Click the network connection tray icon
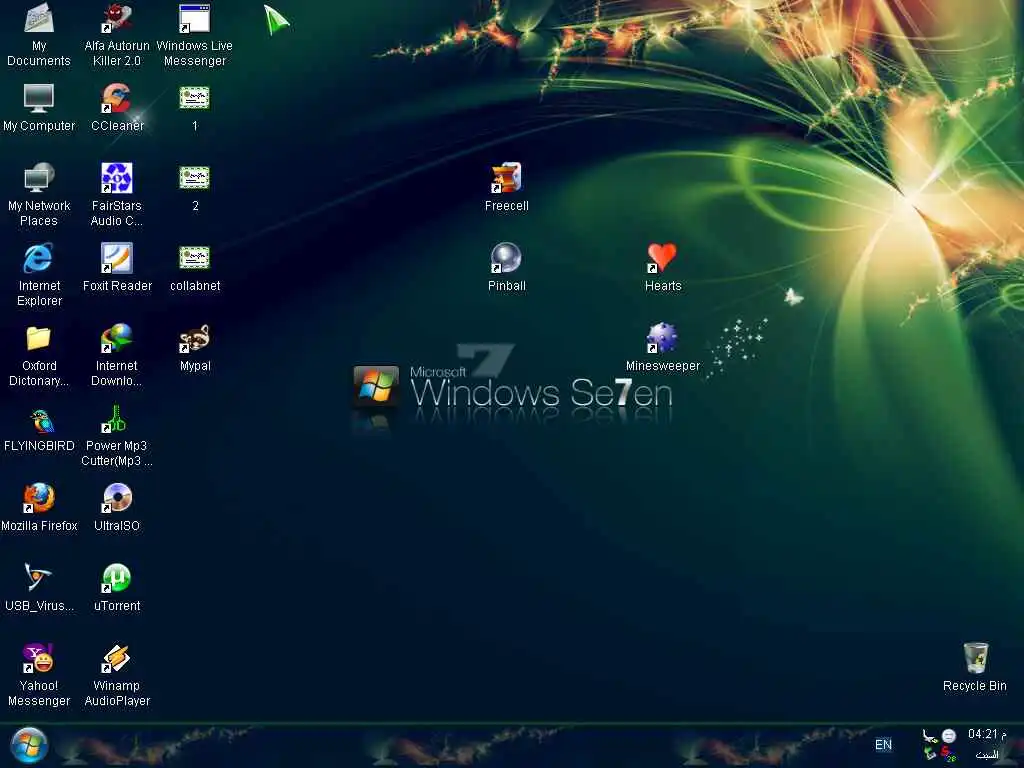The height and width of the screenshot is (768, 1024). coord(929,737)
